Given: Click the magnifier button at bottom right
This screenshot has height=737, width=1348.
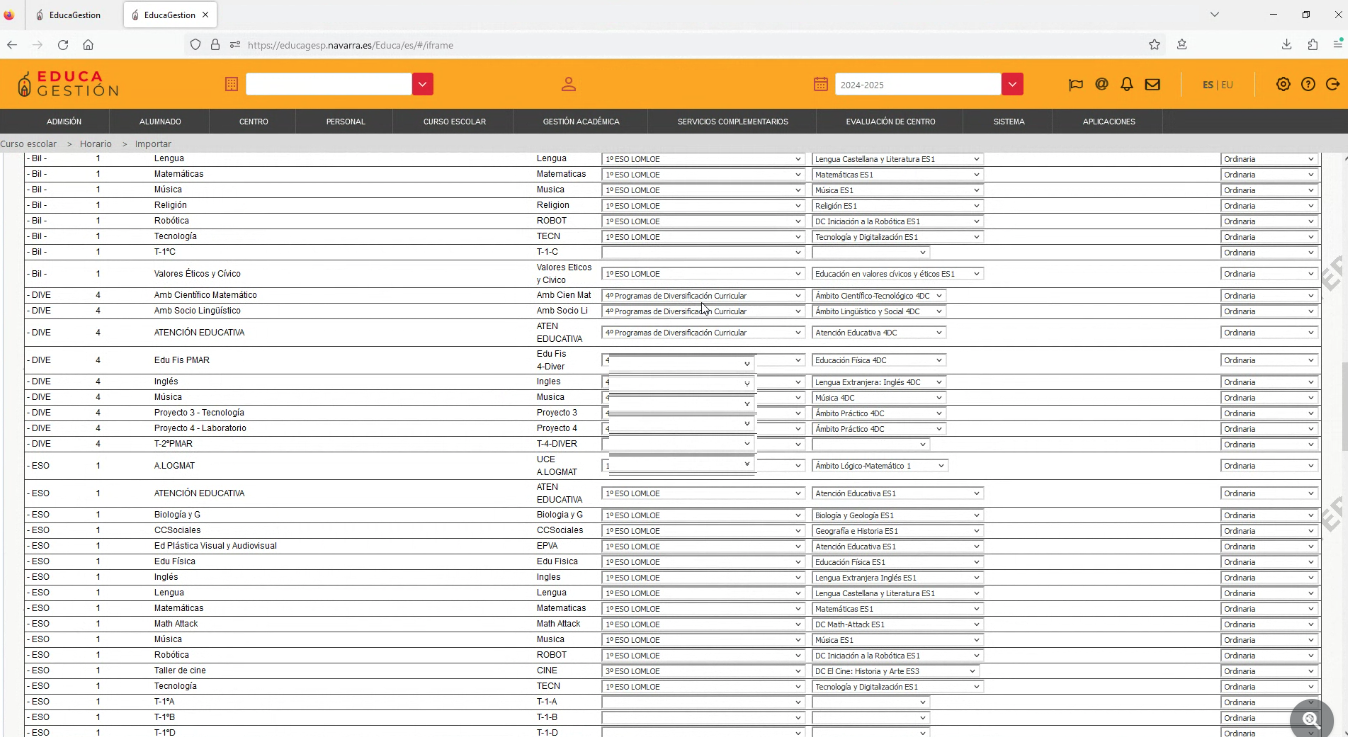Looking at the screenshot, I should coord(1311,718).
